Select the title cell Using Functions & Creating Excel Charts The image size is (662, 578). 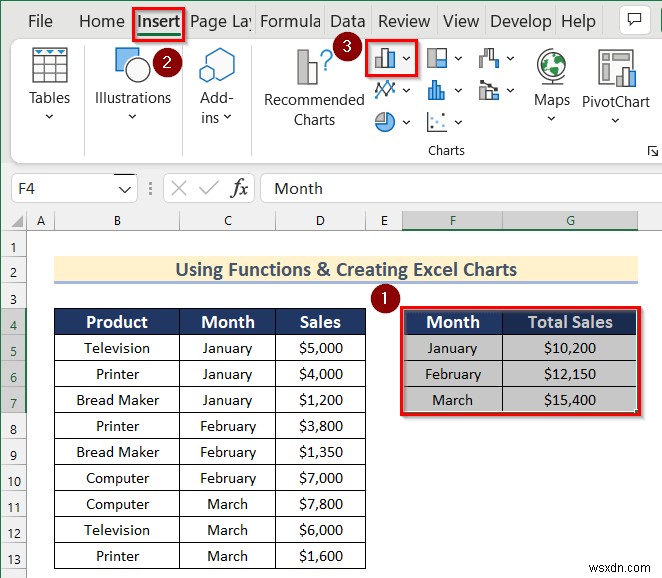[346, 269]
